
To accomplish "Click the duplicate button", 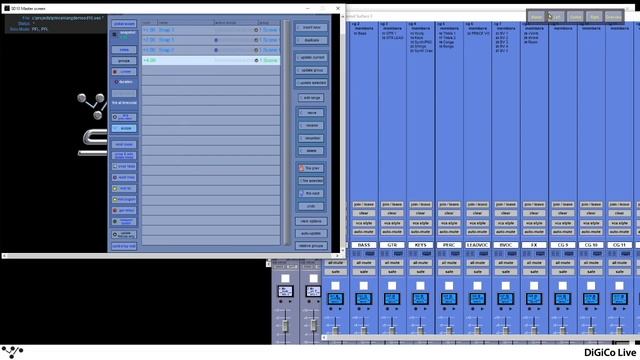I will pyautogui.click(x=311, y=40).
